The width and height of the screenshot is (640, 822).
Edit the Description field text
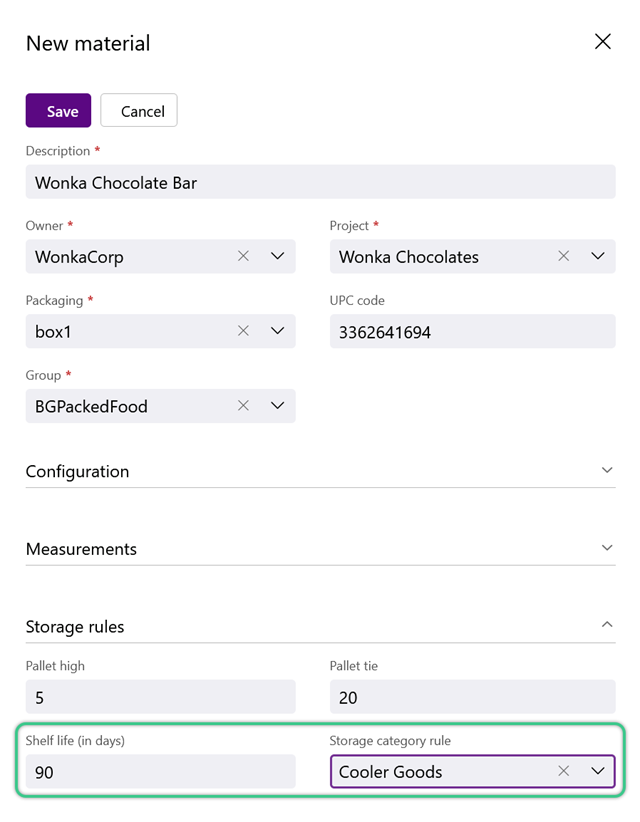point(320,182)
